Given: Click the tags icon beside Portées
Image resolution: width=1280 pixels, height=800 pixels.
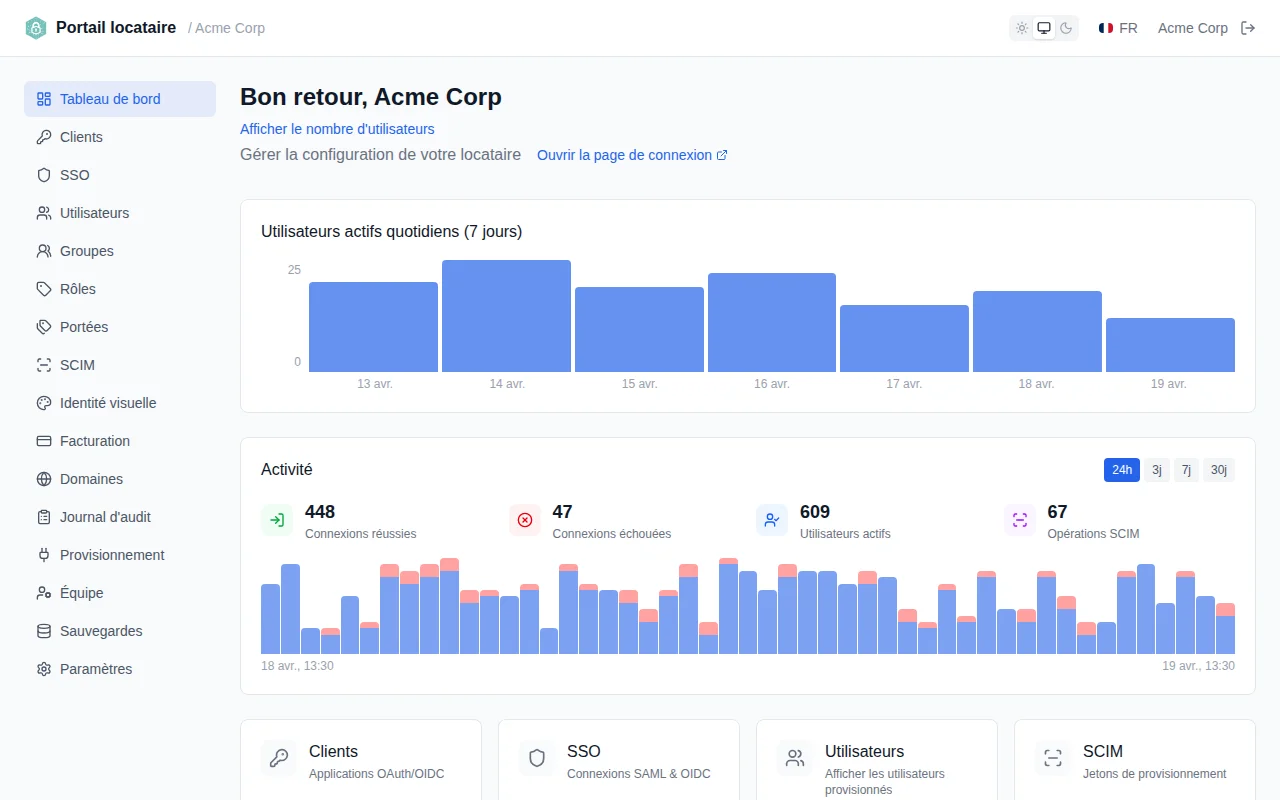Looking at the screenshot, I should tap(44, 327).
